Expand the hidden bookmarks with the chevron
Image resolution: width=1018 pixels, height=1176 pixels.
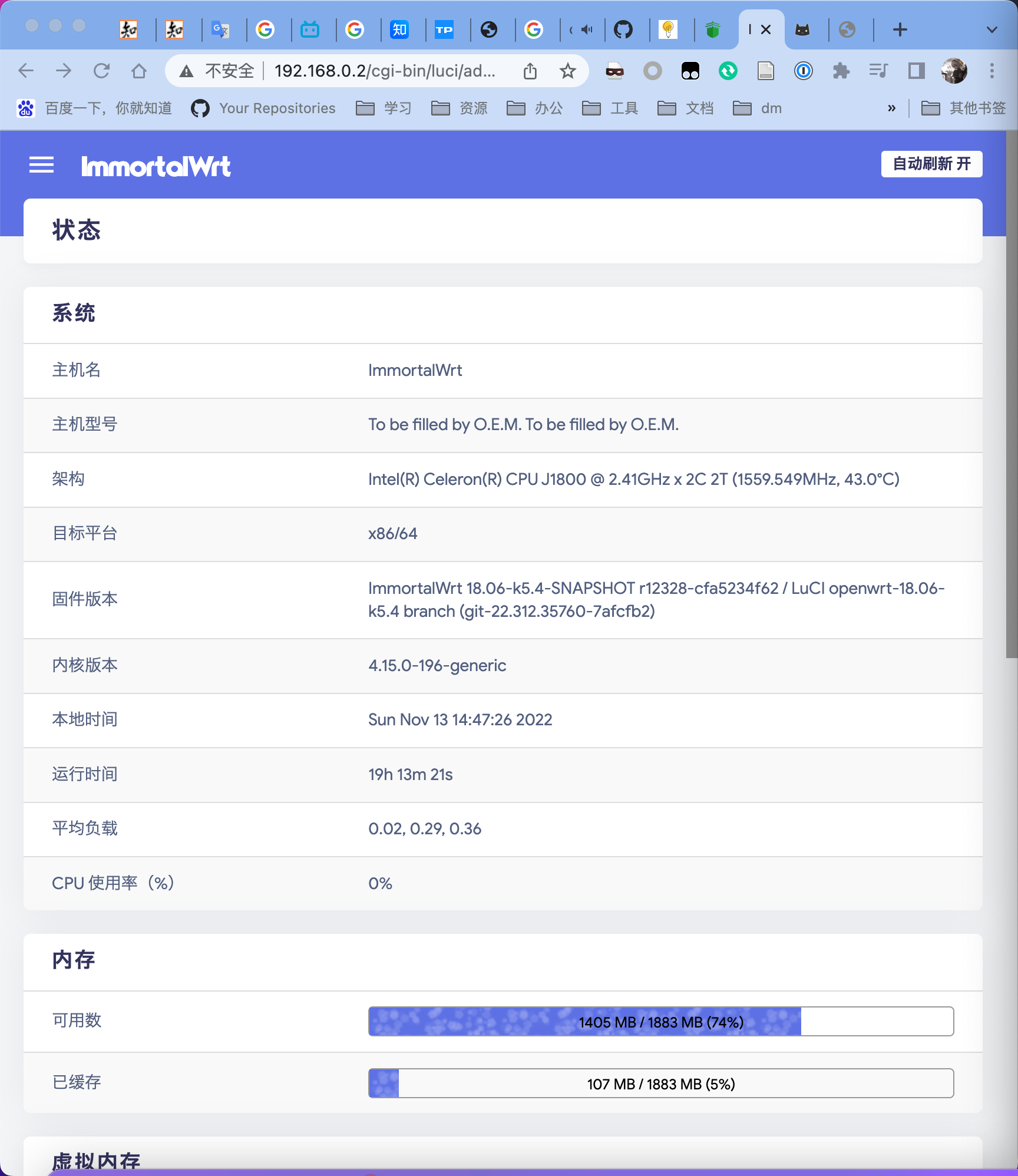[x=891, y=108]
